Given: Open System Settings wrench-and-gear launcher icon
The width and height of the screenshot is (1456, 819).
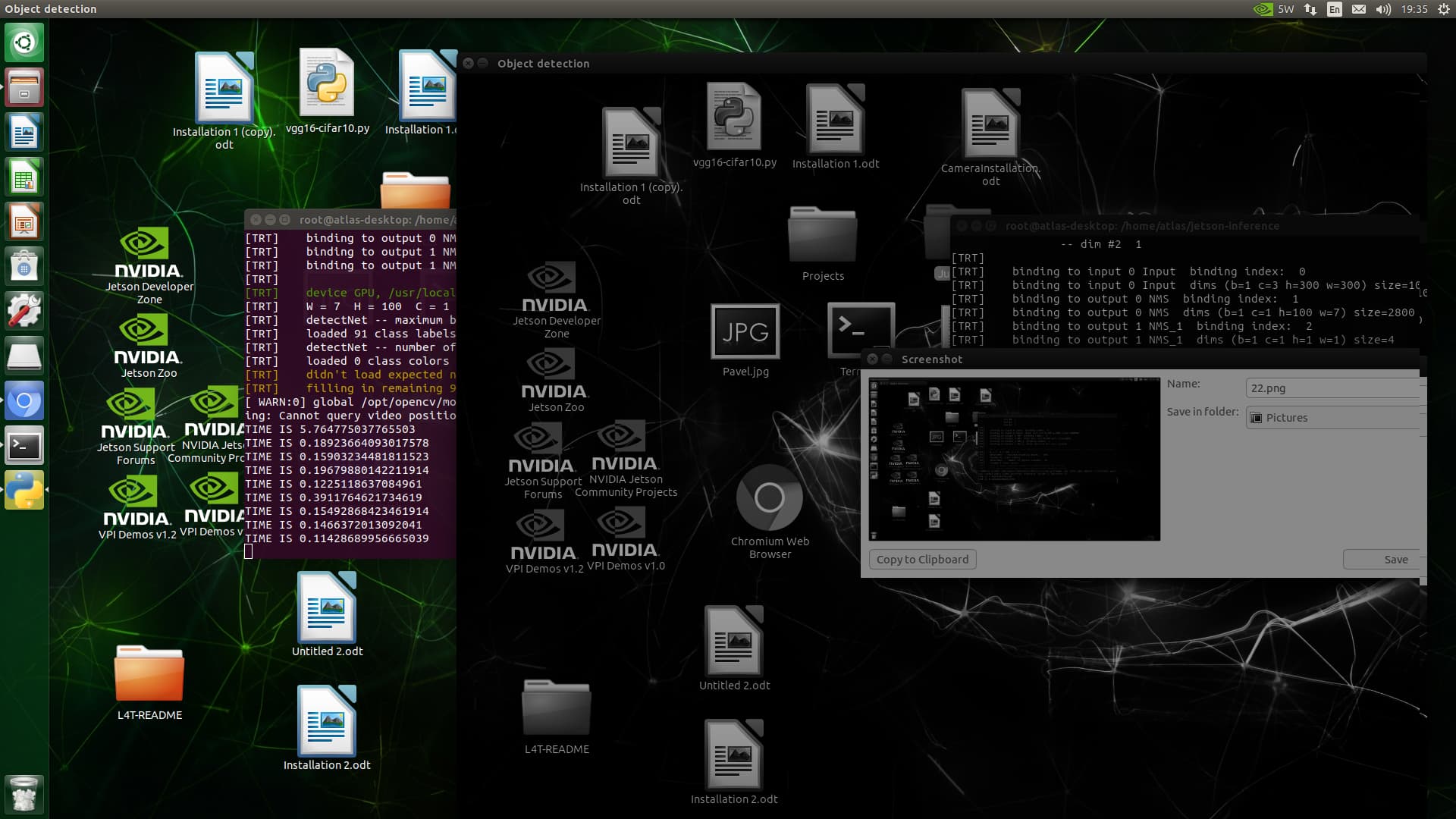Looking at the screenshot, I should click(x=24, y=311).
